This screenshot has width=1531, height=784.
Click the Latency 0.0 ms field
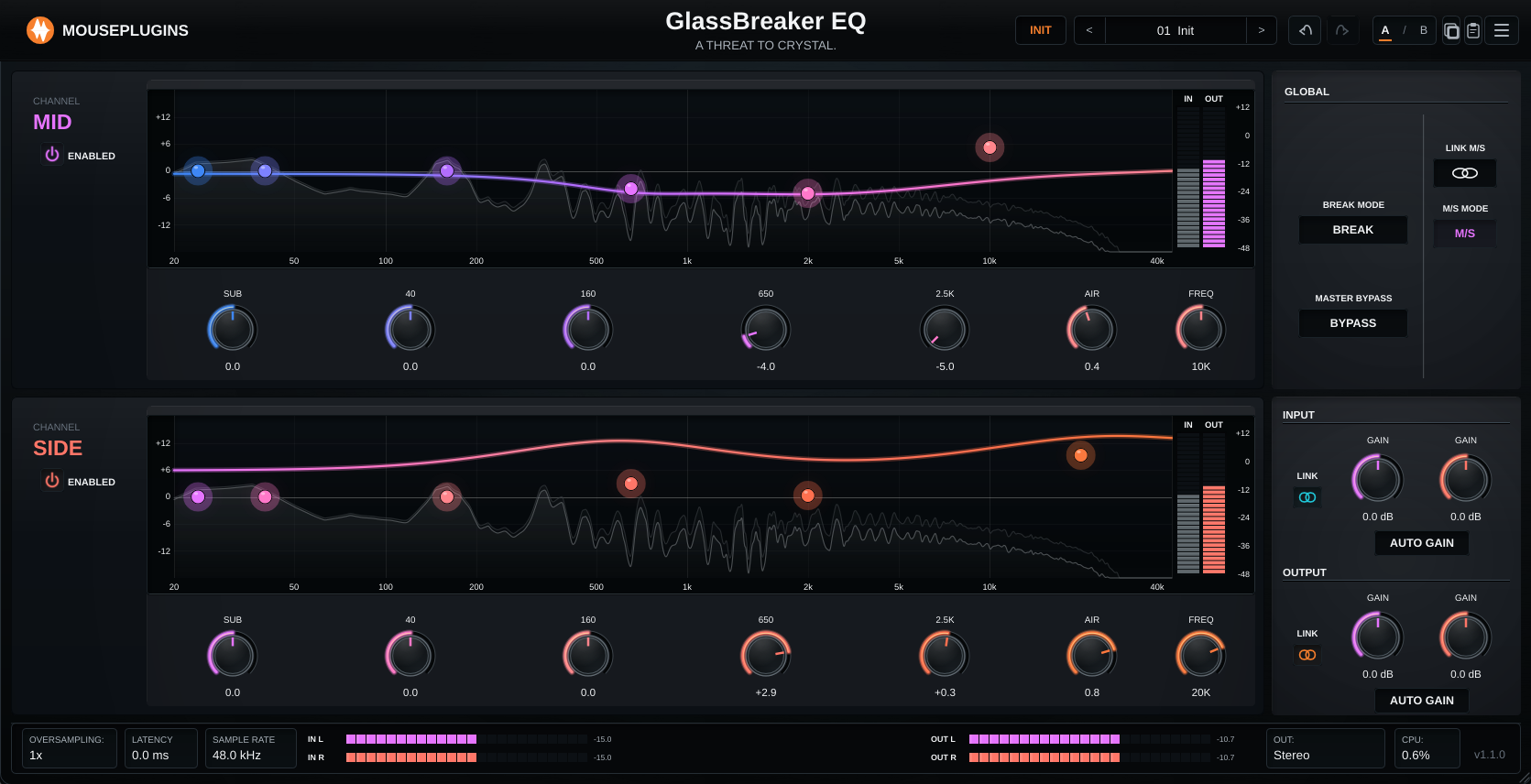click(161, 747)
